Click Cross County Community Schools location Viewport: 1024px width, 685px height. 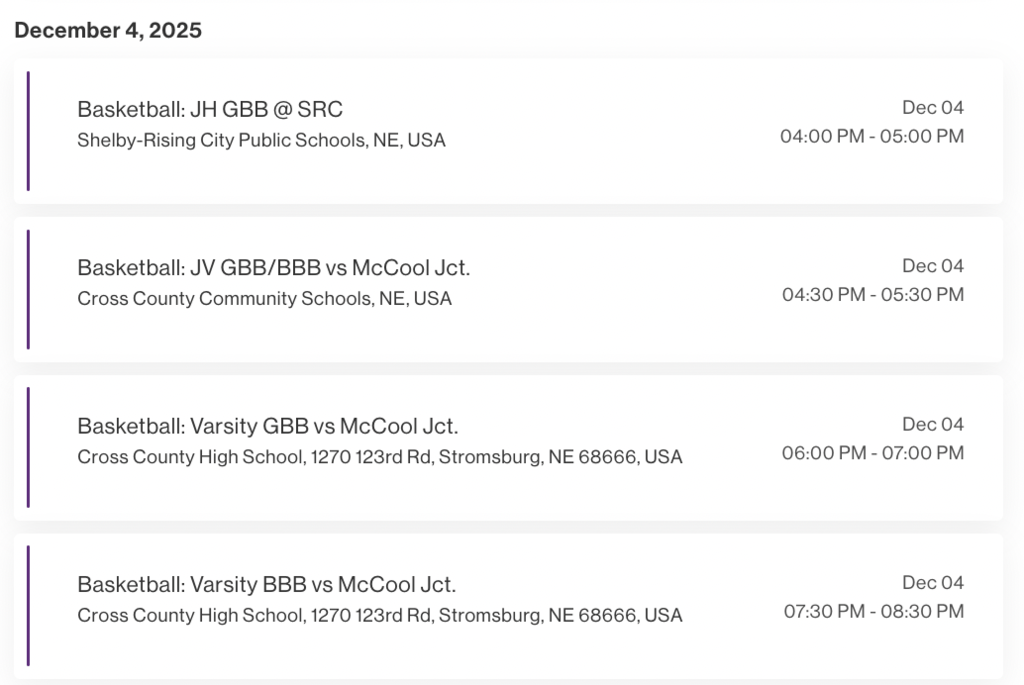pyautogui.click(x=264, y=298)
